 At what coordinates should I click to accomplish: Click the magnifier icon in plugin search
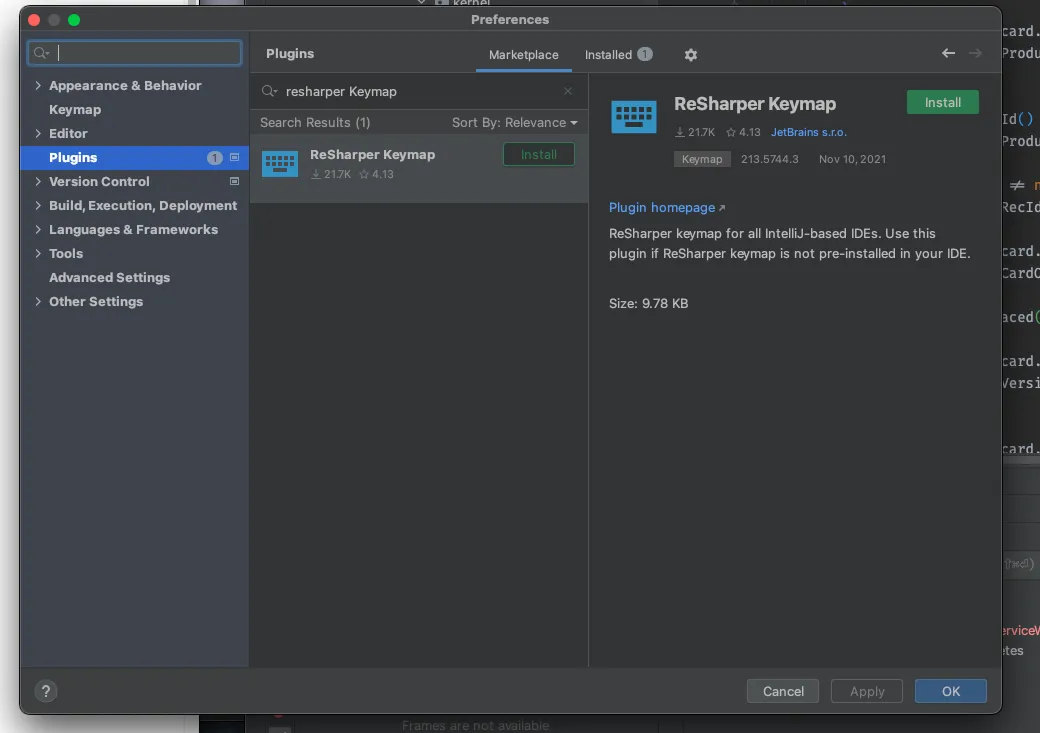pyautogui.click(x=269, y=91)
